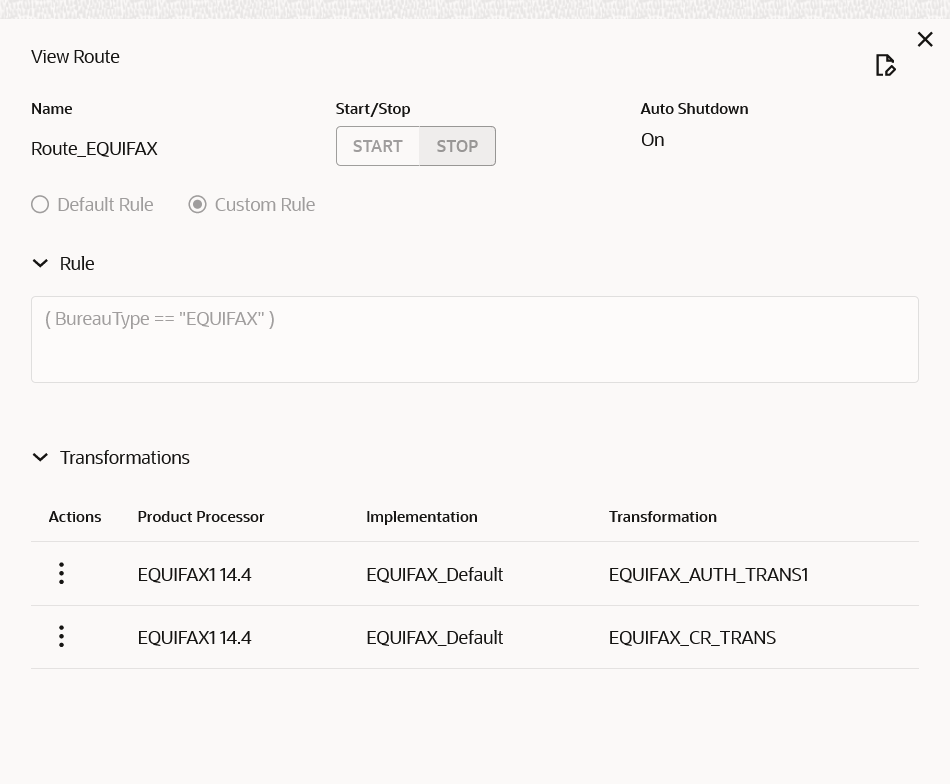This screenshot has height=784, width=950.
Task: Open actions menu for EQUIFAX_CR_TRANS row
Action: (61, 636)
